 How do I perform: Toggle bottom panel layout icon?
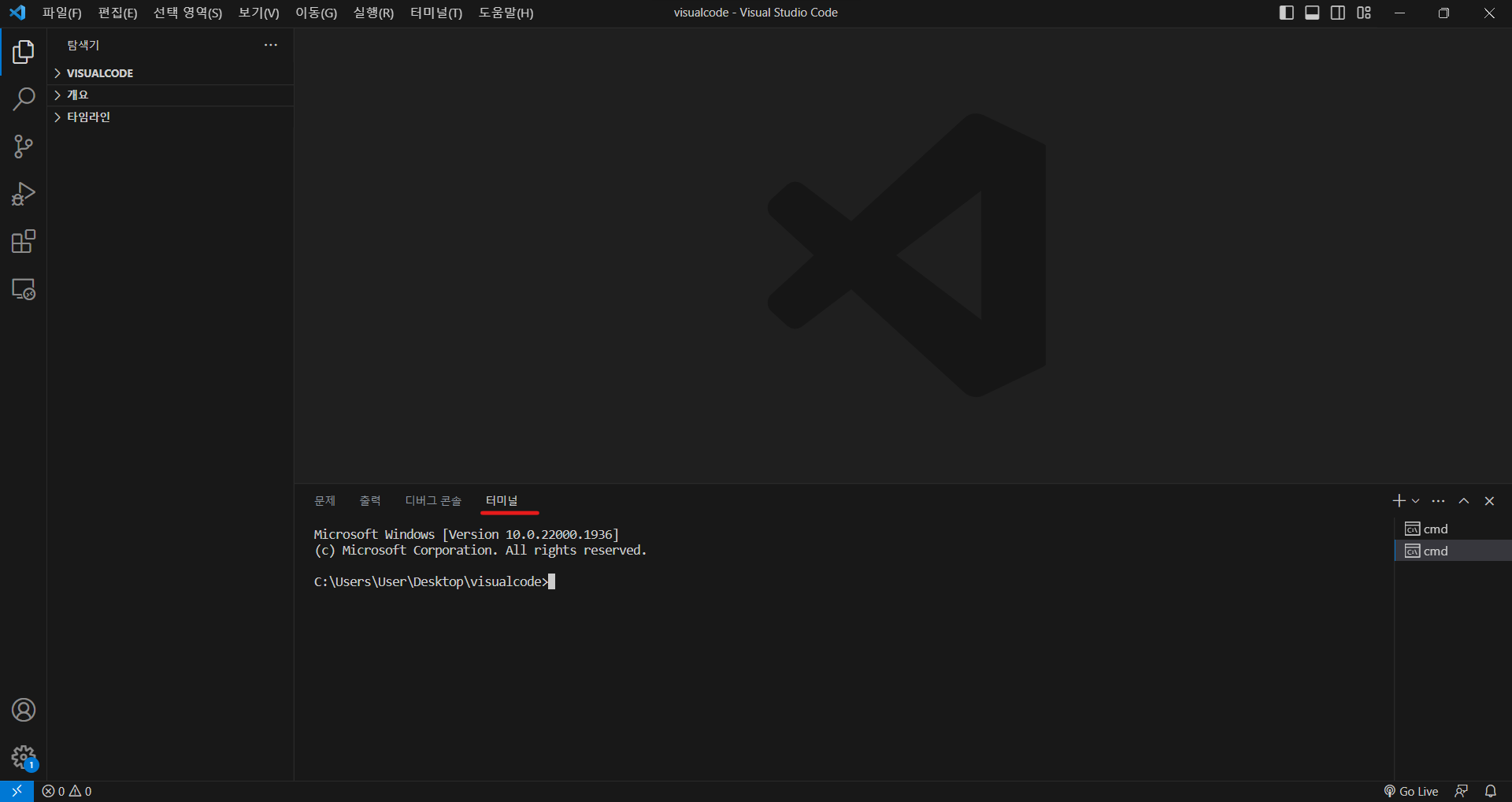tap(1312, 13)
